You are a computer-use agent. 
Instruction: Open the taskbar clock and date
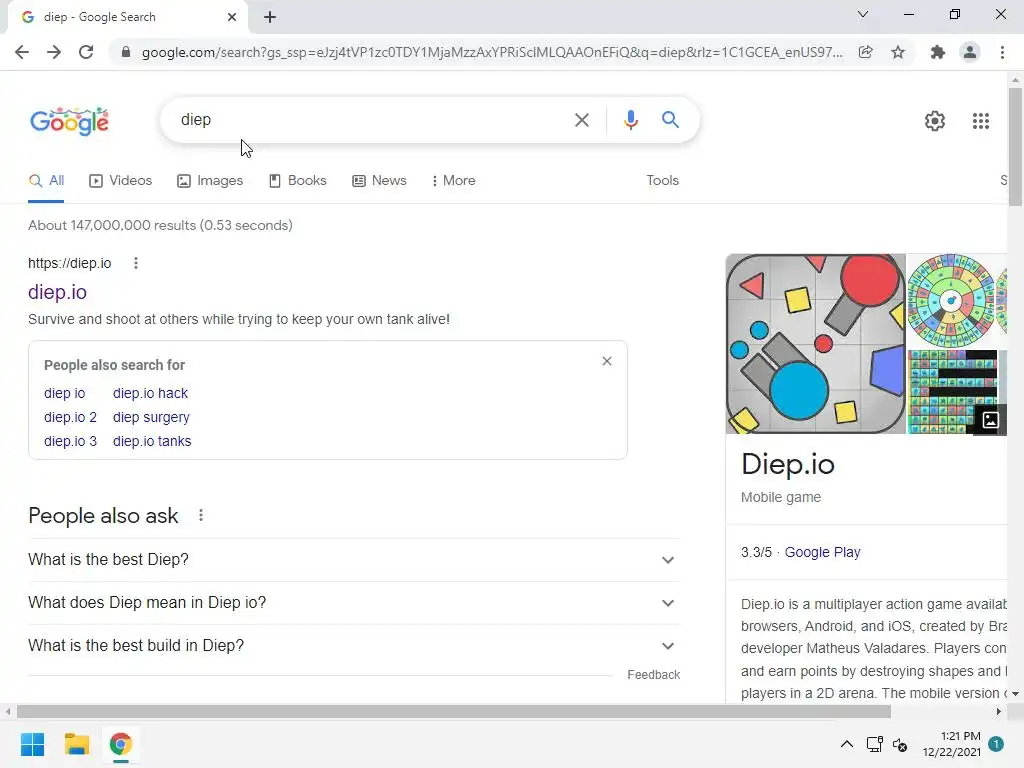952,744
